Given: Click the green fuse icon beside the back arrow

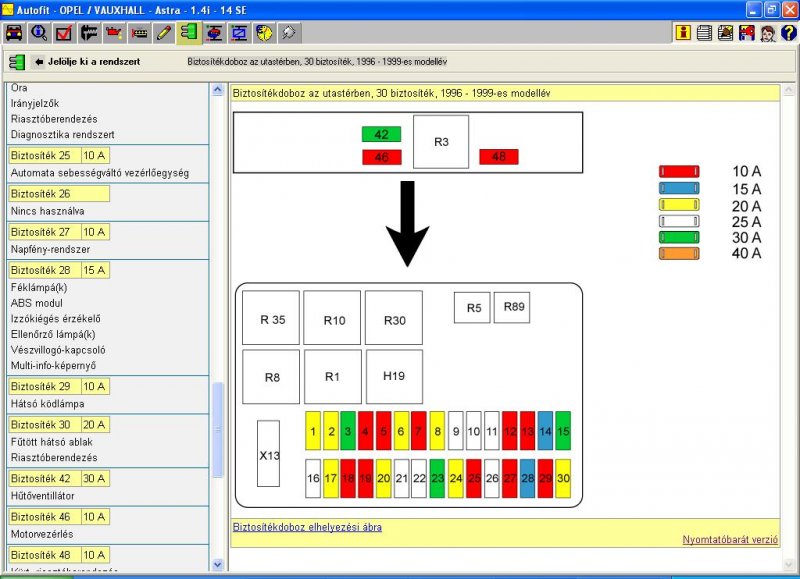Looking at the screenshot, I should click(x=17, y=62).
